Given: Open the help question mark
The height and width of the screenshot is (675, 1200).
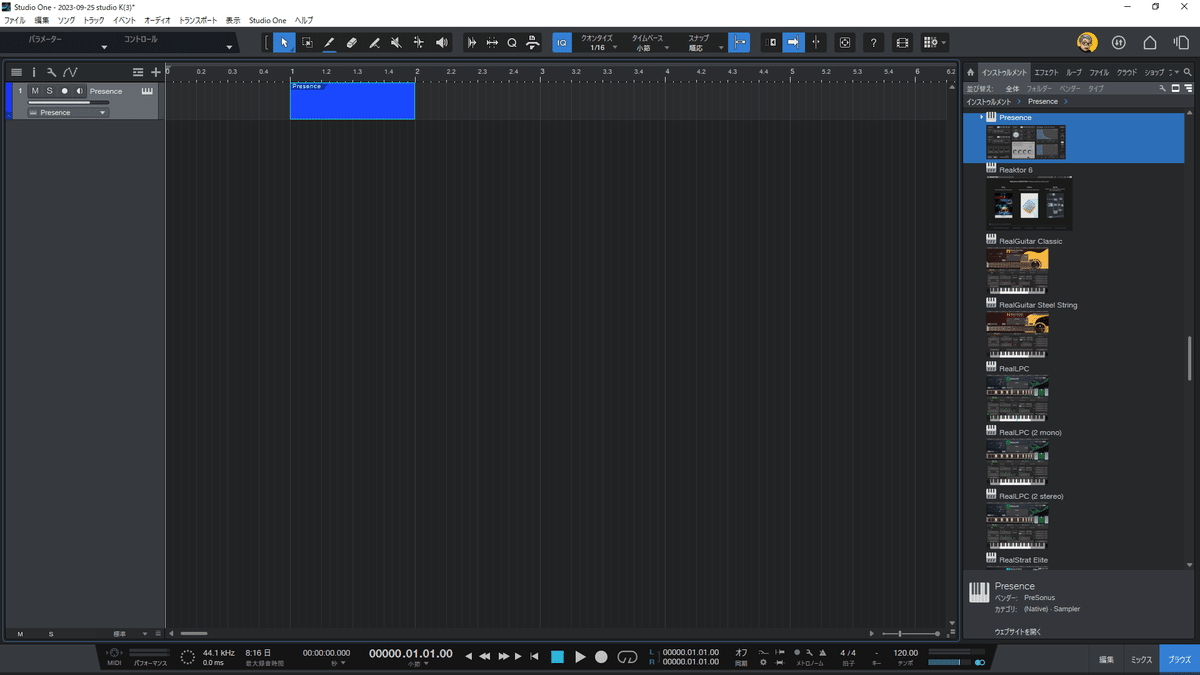Looking at the screenshot, I should (874, 43).
